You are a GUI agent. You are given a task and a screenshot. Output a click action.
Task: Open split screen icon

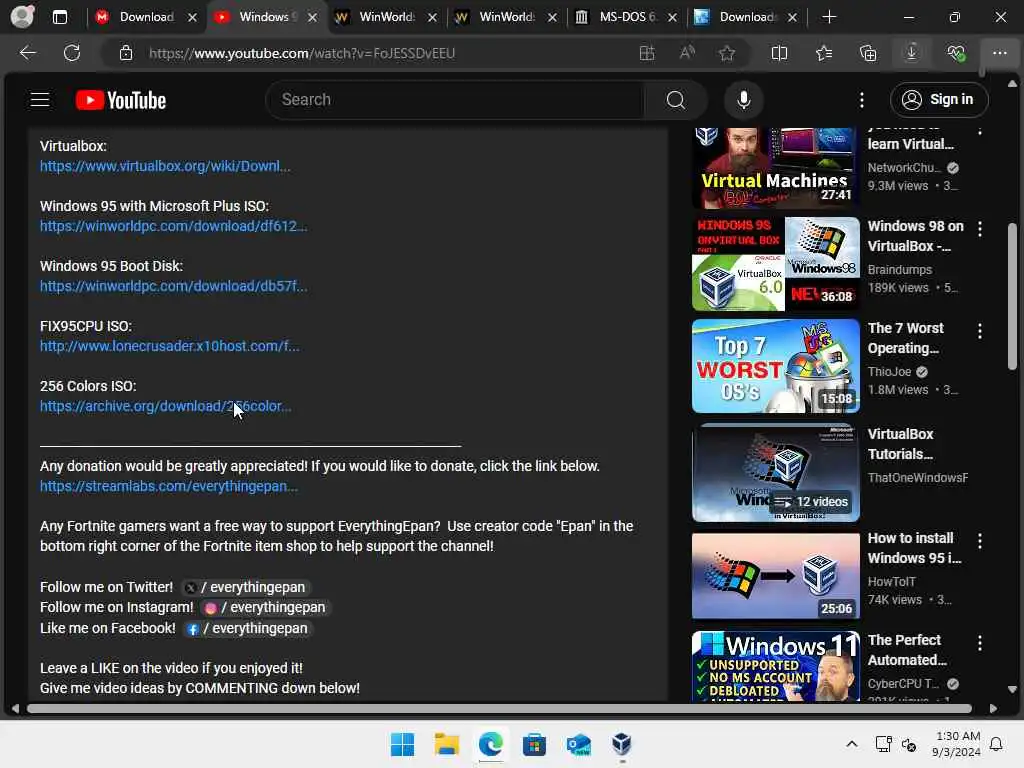point(779,53)
